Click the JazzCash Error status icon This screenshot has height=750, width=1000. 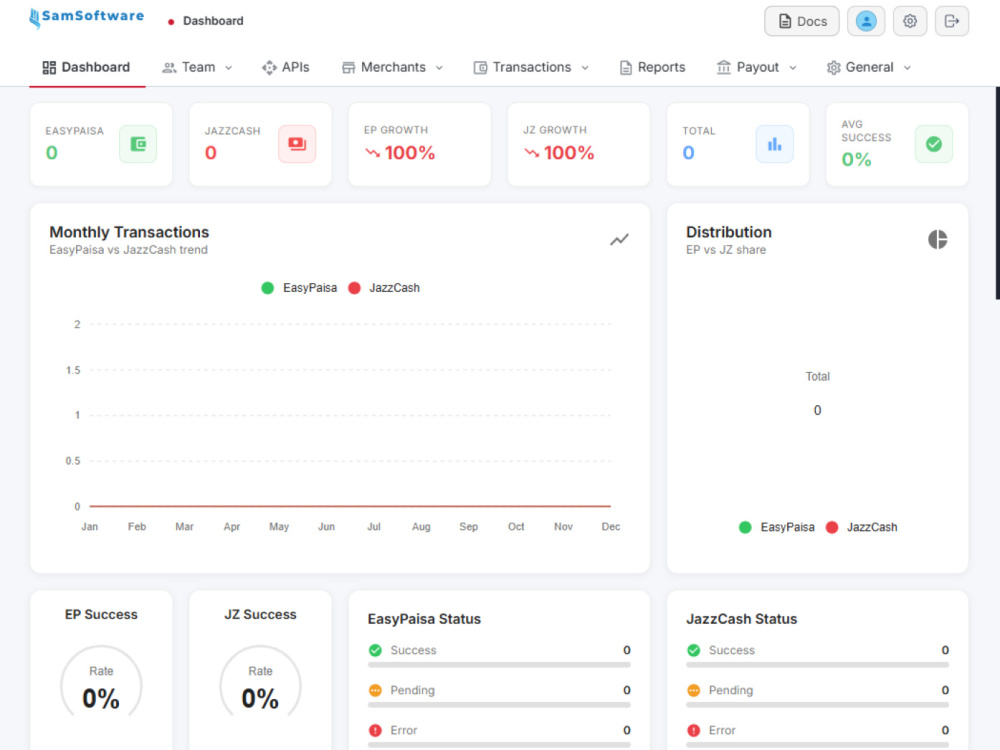[x=693, y=731]
